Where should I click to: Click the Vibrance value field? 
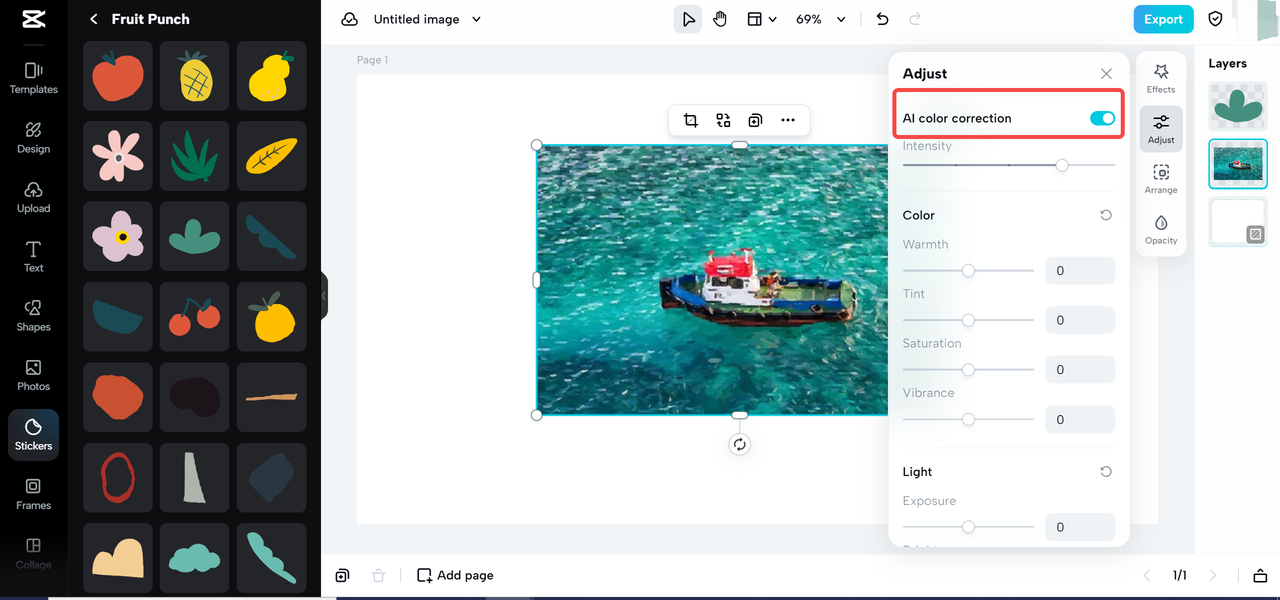coord(1080,419)
